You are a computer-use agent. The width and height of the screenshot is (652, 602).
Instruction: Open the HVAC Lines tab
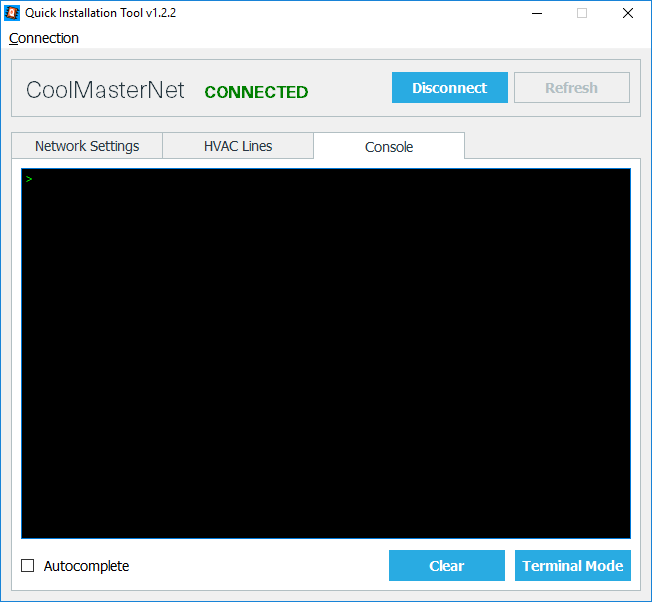238,146
